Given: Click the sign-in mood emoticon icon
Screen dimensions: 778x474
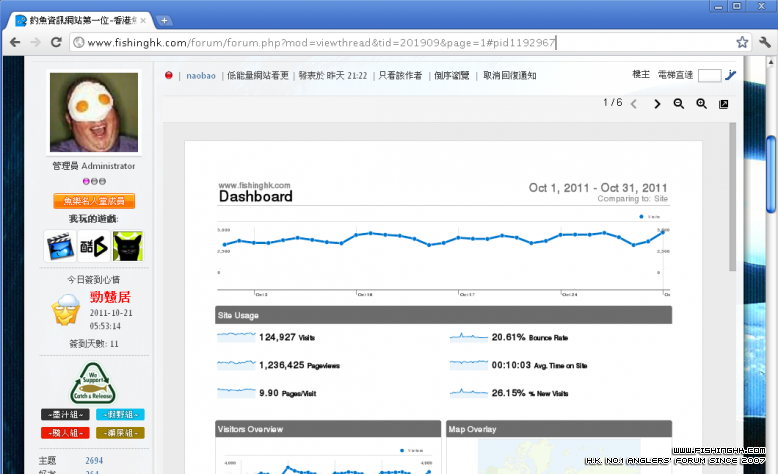Looking at the screenshot, I should [65, 309].
